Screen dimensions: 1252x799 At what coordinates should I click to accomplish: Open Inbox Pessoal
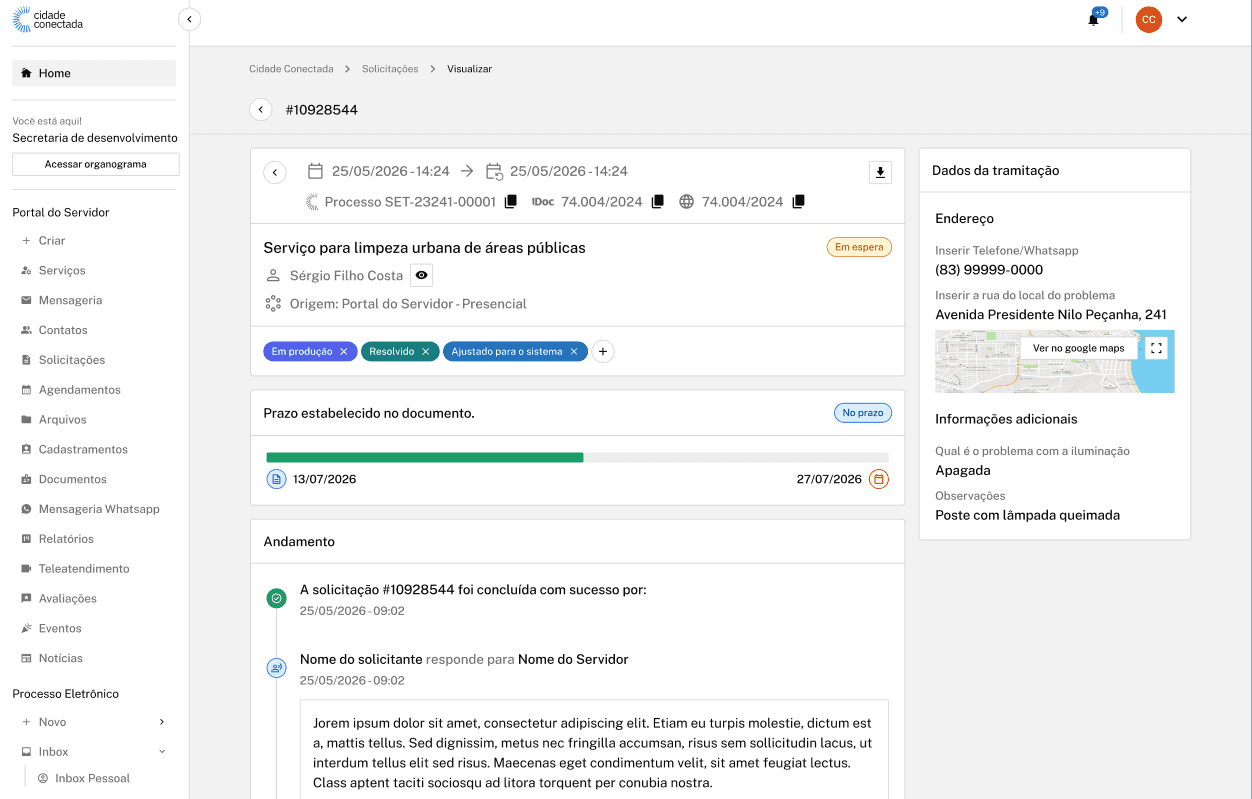coord(92,779)
